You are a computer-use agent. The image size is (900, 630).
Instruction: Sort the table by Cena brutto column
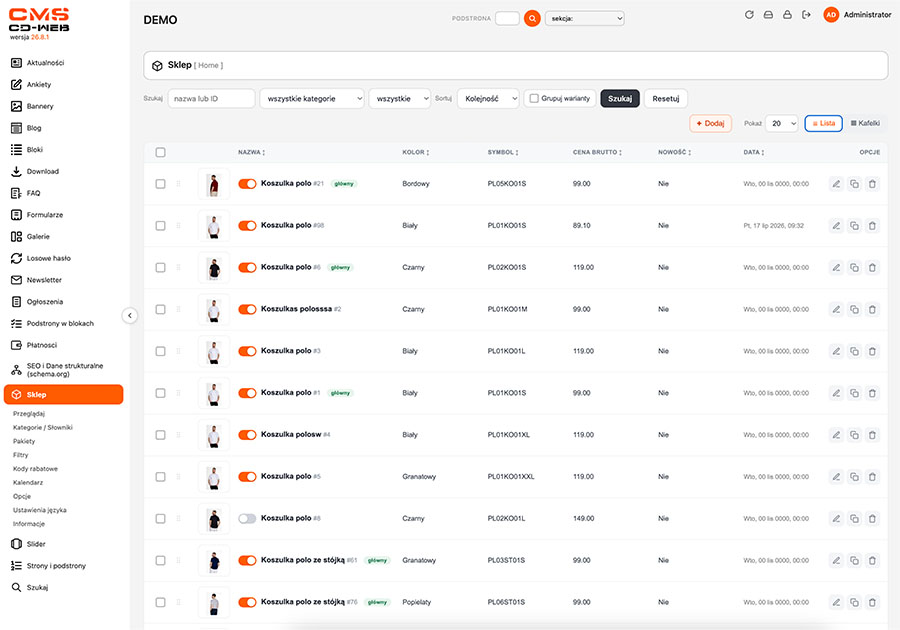point(597,153)
